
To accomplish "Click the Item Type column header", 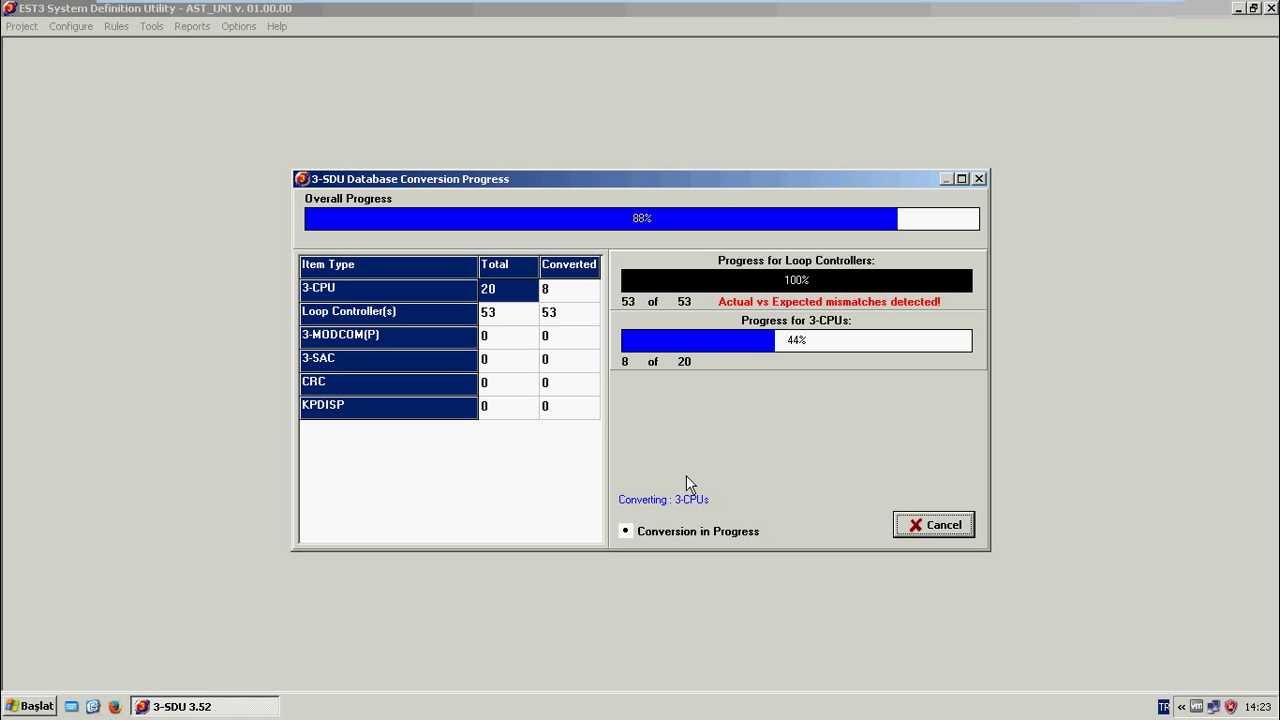I will tap(389, 267).
